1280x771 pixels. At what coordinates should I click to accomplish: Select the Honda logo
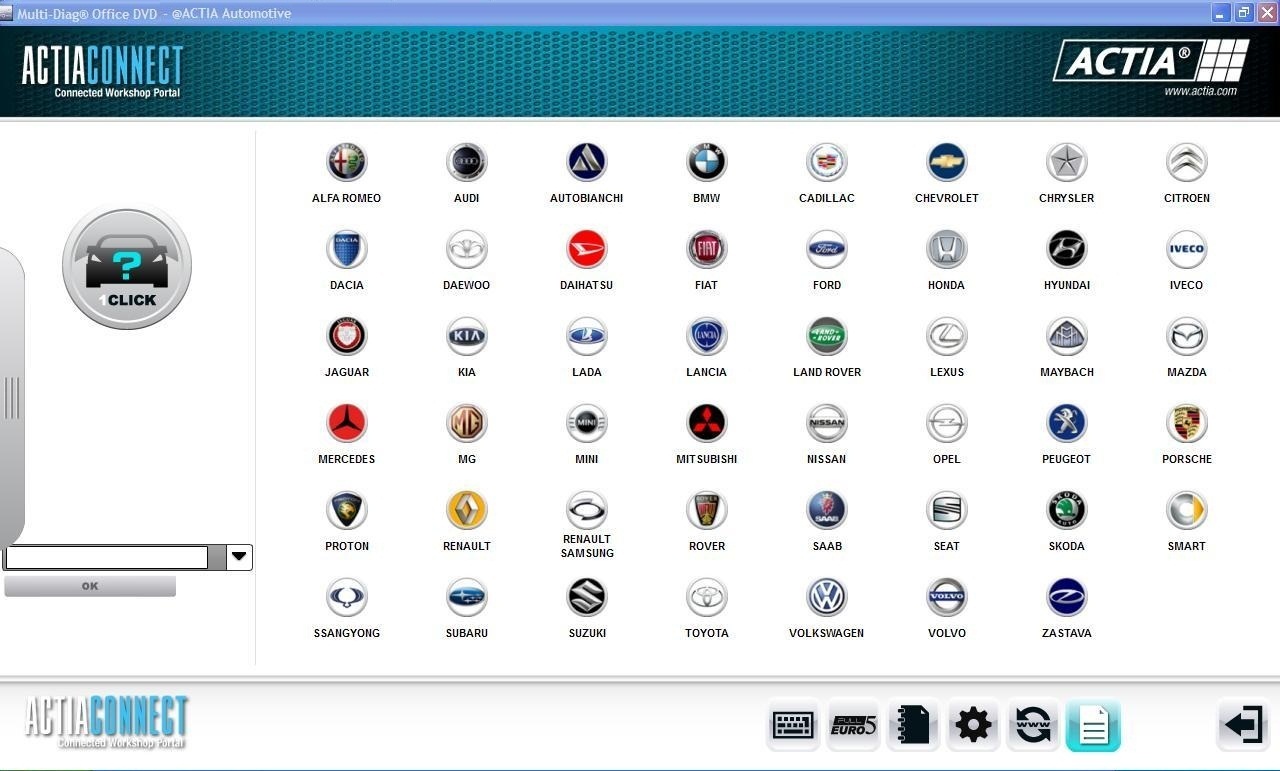pos(947,249)
